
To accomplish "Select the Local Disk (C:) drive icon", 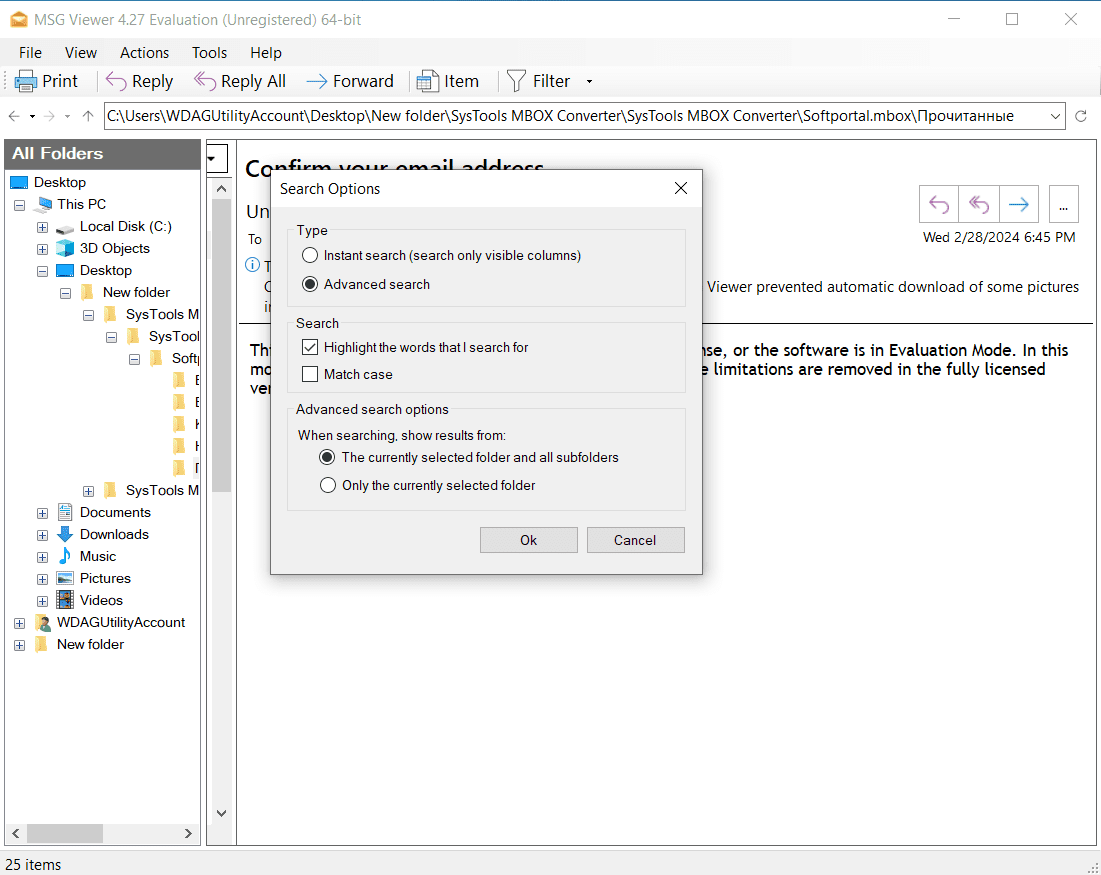I will (65, 228).
